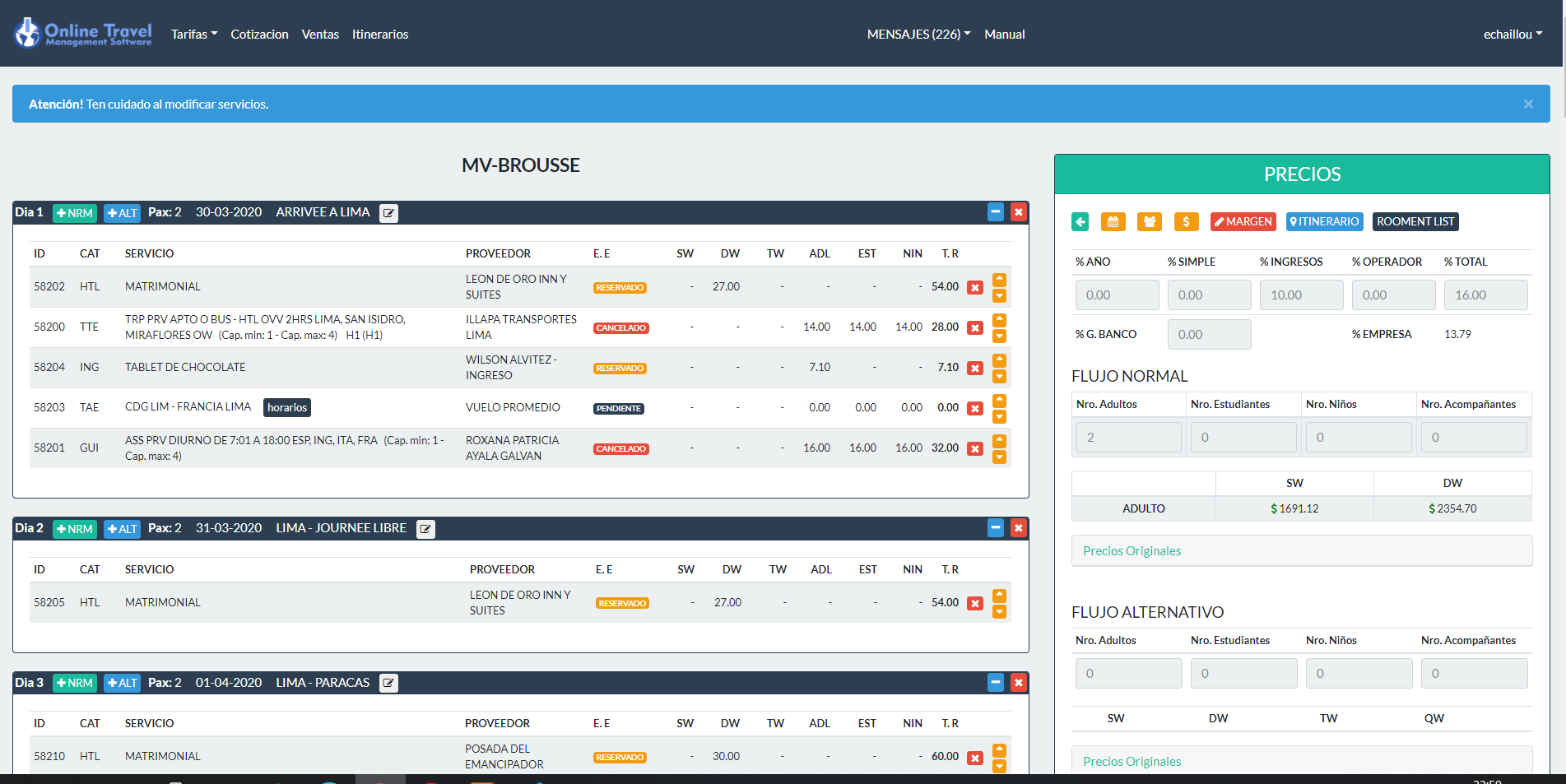Open the calendar icon button in Precios

[1113, 221]
